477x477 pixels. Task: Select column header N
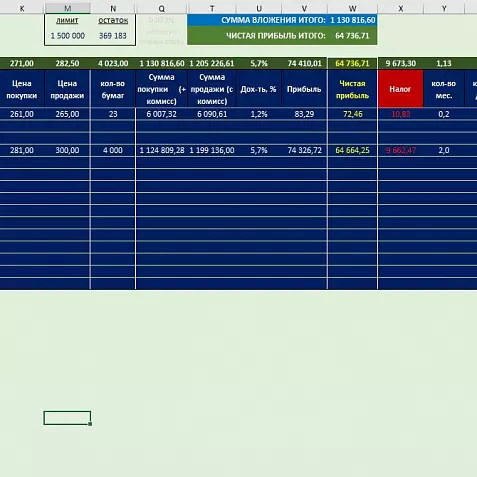pos(113,8)
